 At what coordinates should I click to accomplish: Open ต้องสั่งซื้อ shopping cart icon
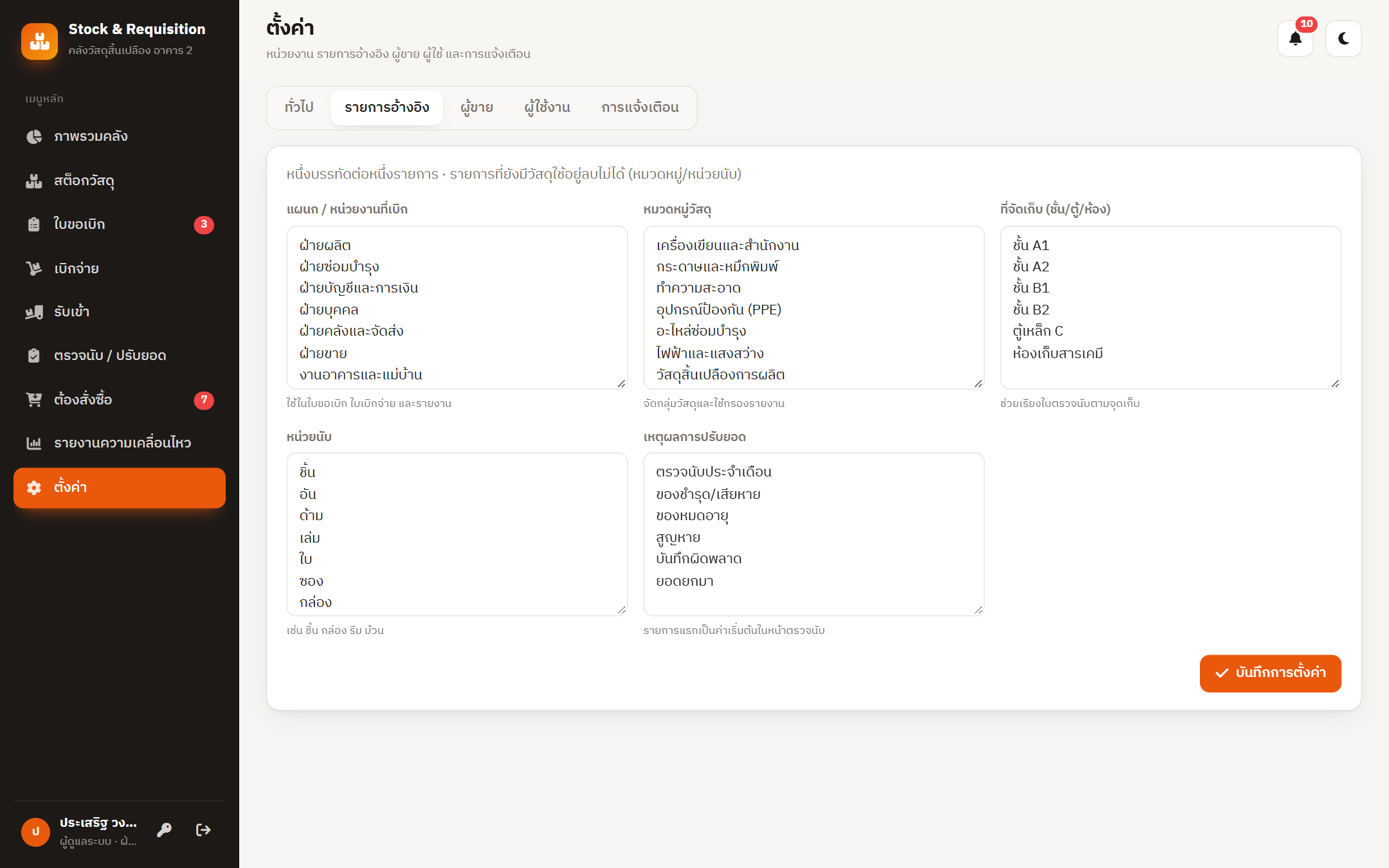[x=34, y=399]
